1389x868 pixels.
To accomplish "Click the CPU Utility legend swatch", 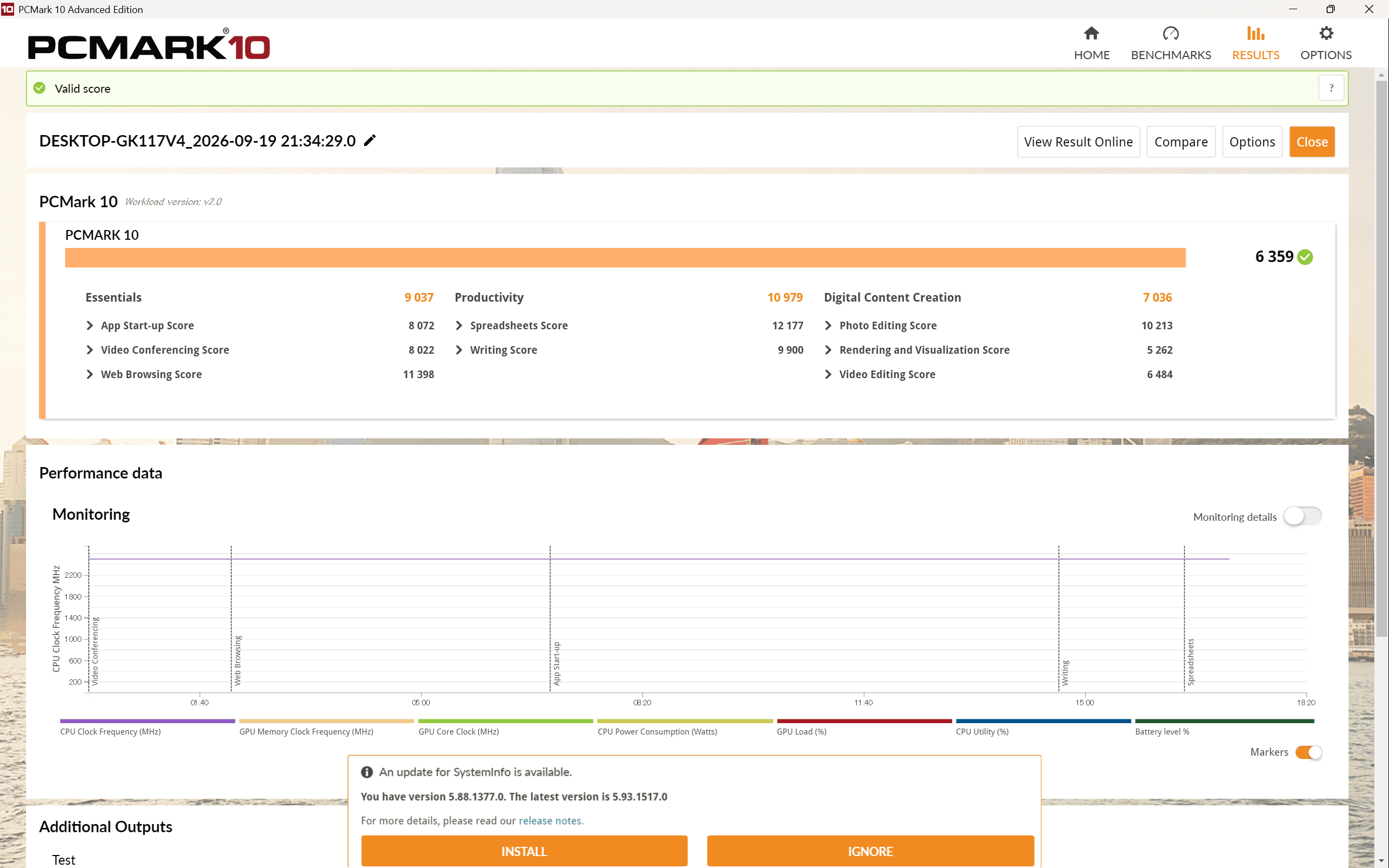I will click(x=1043, y=721).
